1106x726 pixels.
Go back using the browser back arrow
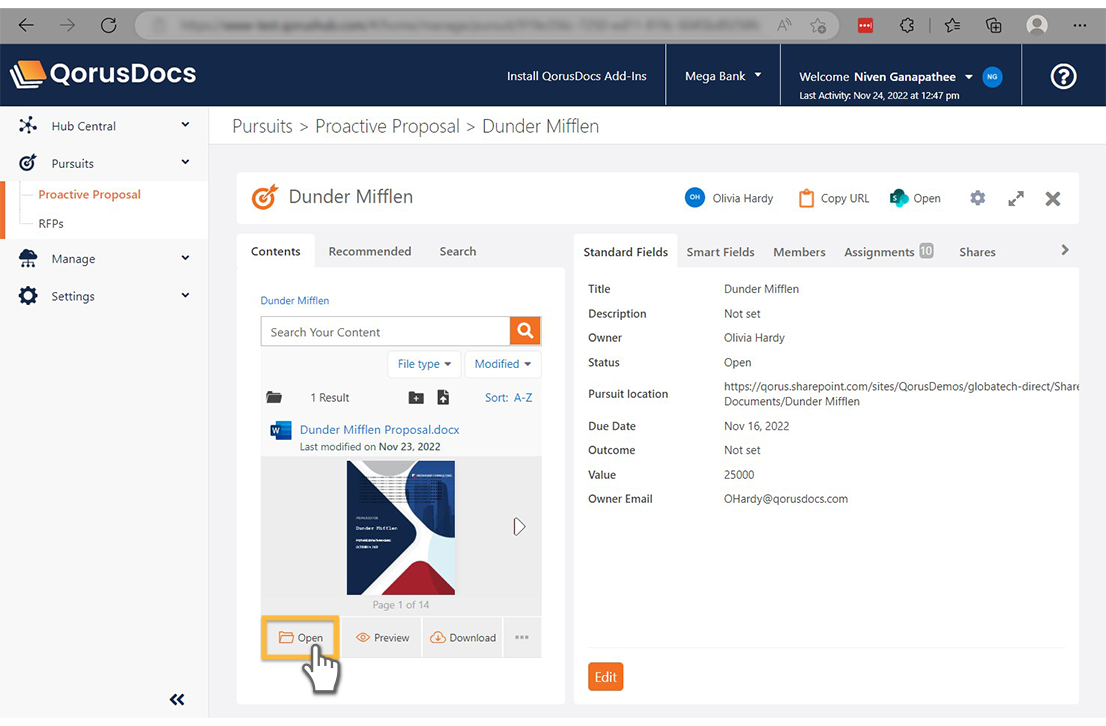pyautogui.click(x=26, y=25)
